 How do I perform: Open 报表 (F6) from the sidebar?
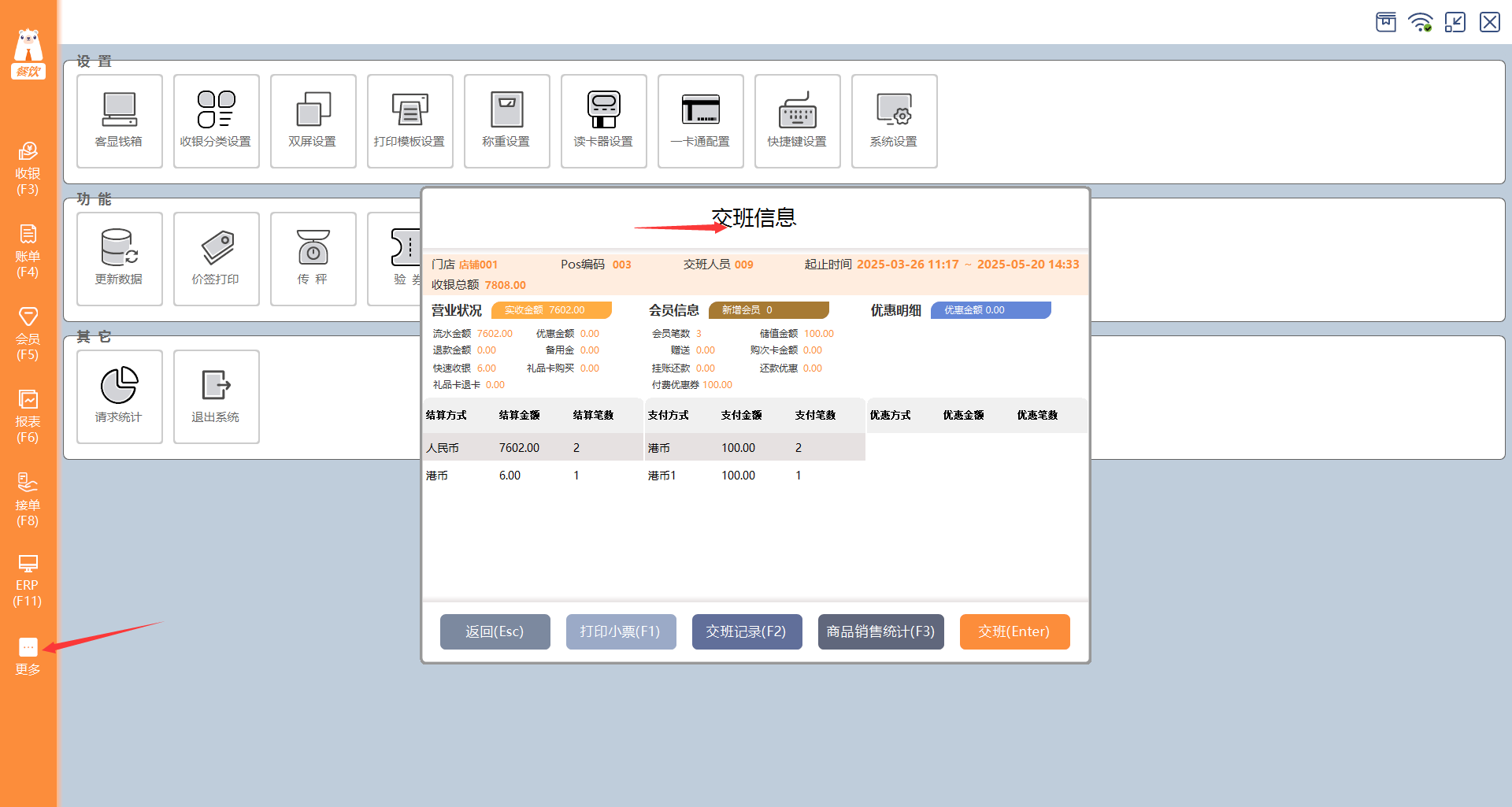[28, 416]
